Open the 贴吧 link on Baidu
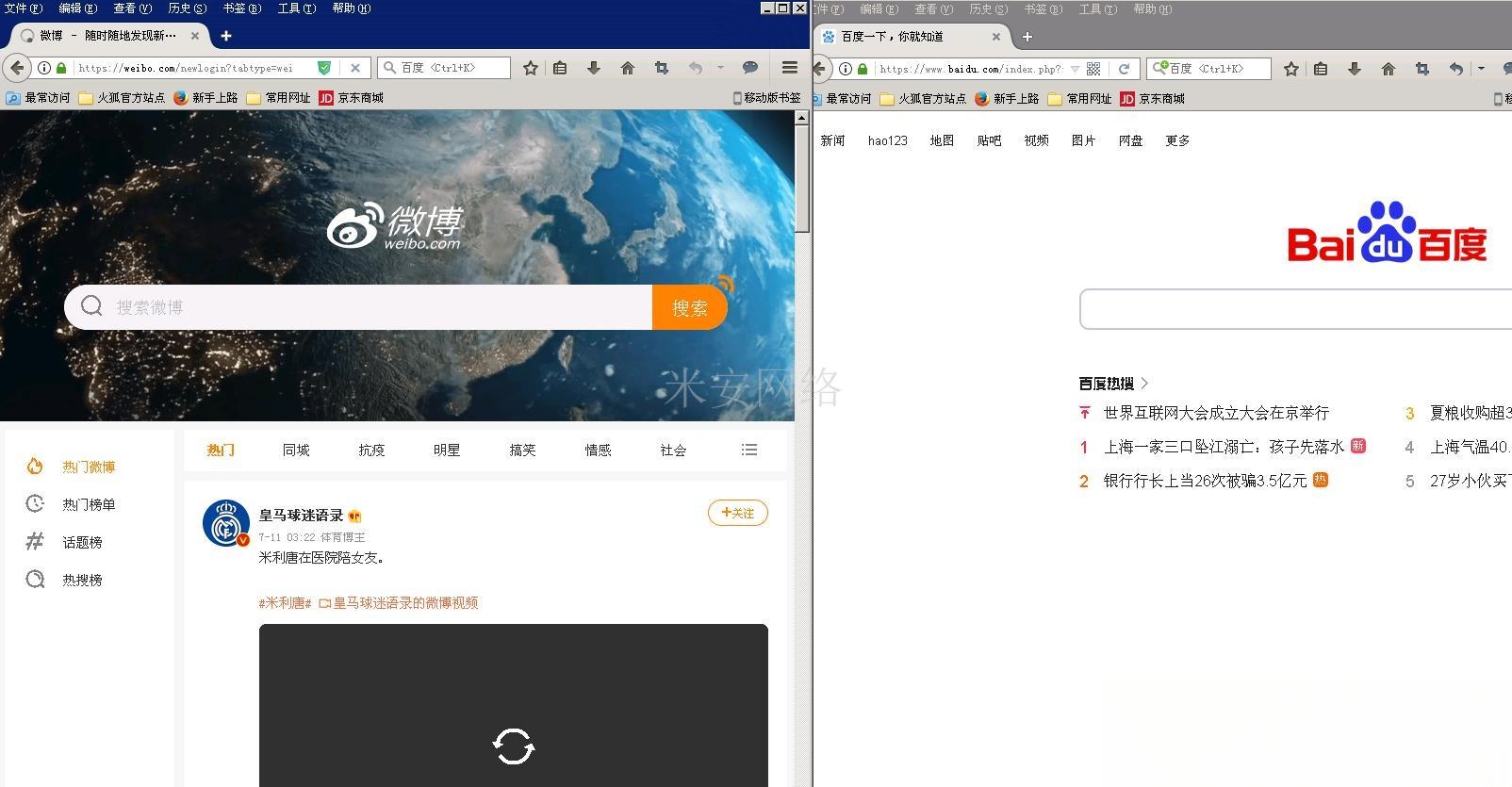This screenshot has width=1512, height=787. [989, 140]
